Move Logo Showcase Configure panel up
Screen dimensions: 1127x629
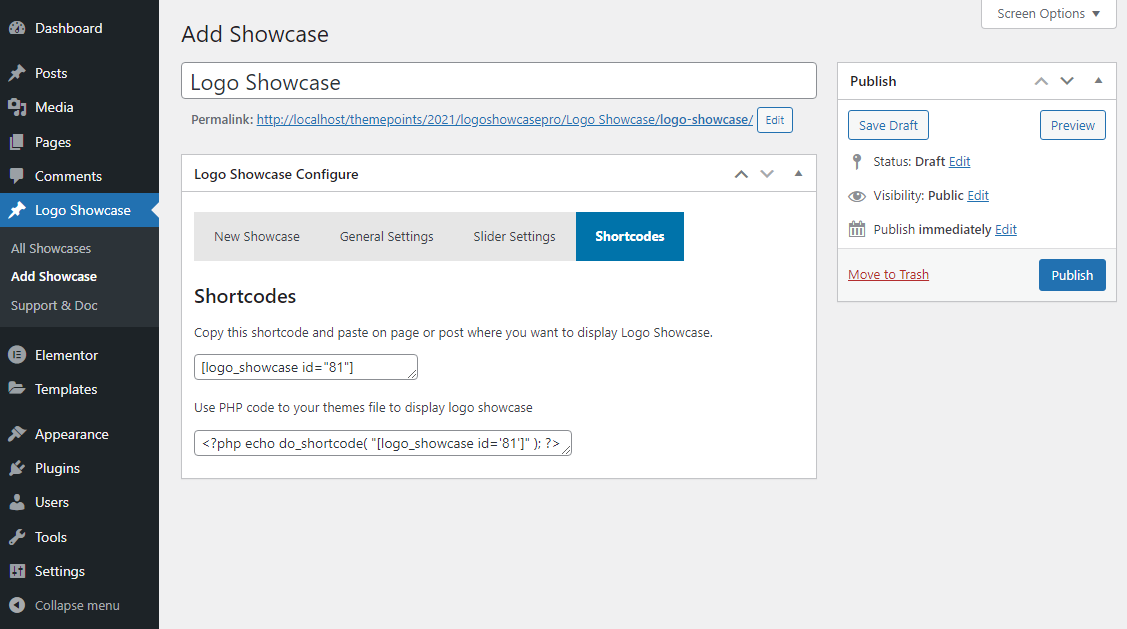point(741,174)
